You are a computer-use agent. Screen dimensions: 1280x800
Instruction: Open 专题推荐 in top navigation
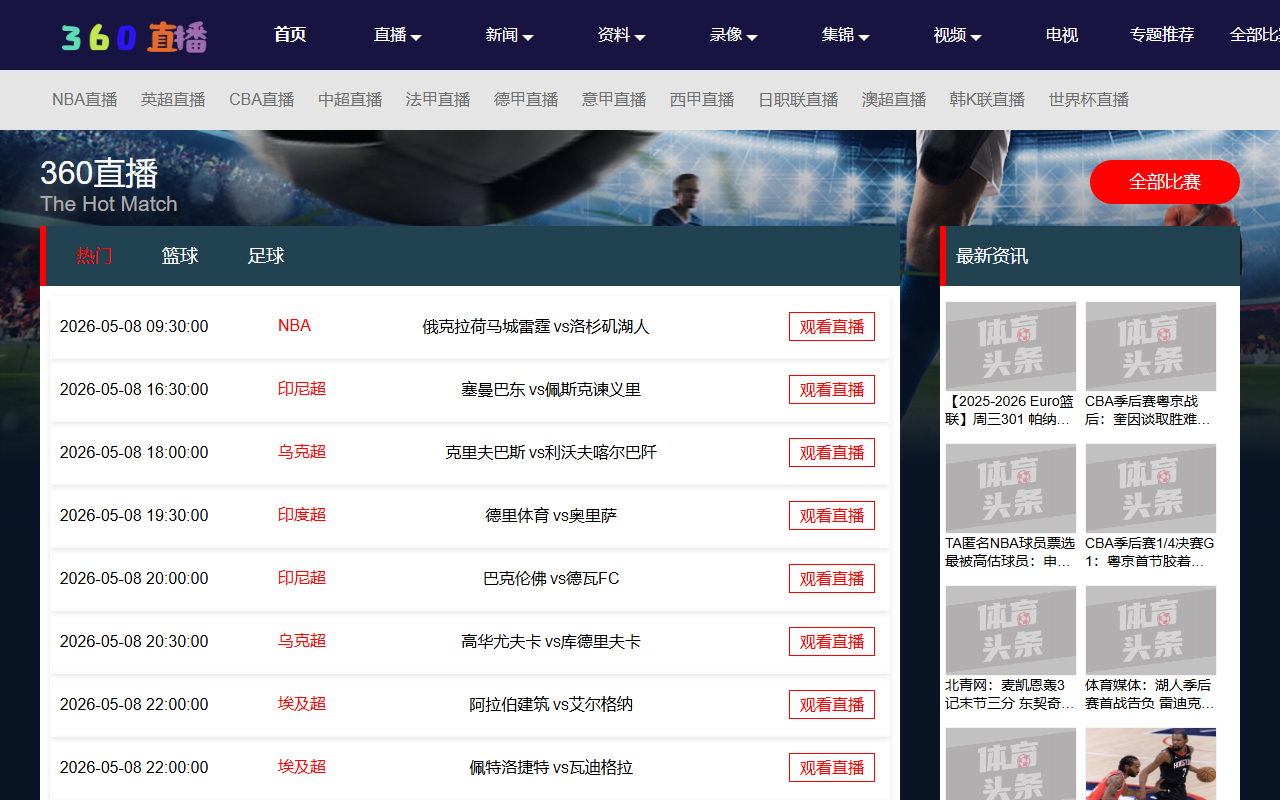(1162, 35)
